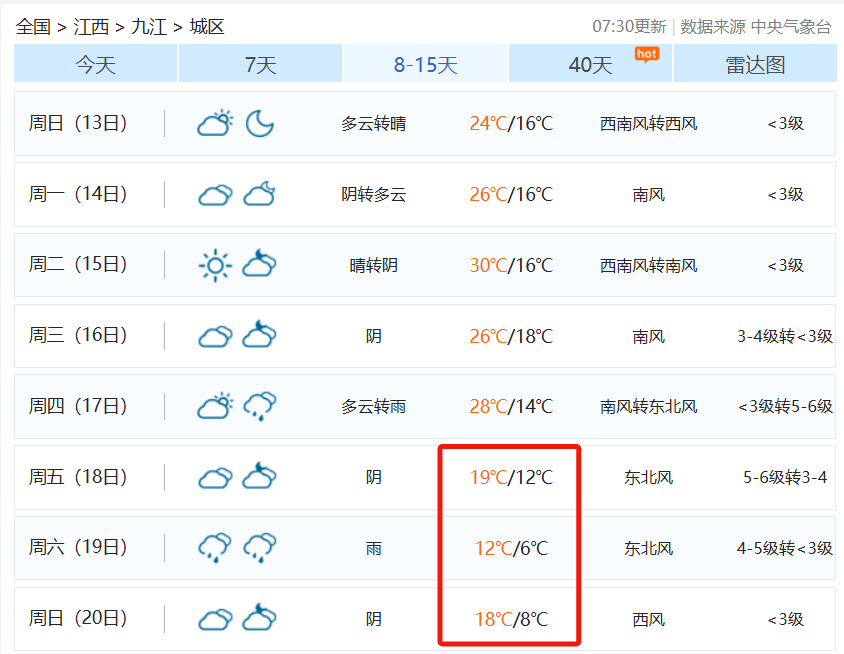Click the daytime overcast icon for 周一 (14日)
Screen dimensions: 844x654
coord(215,194)
